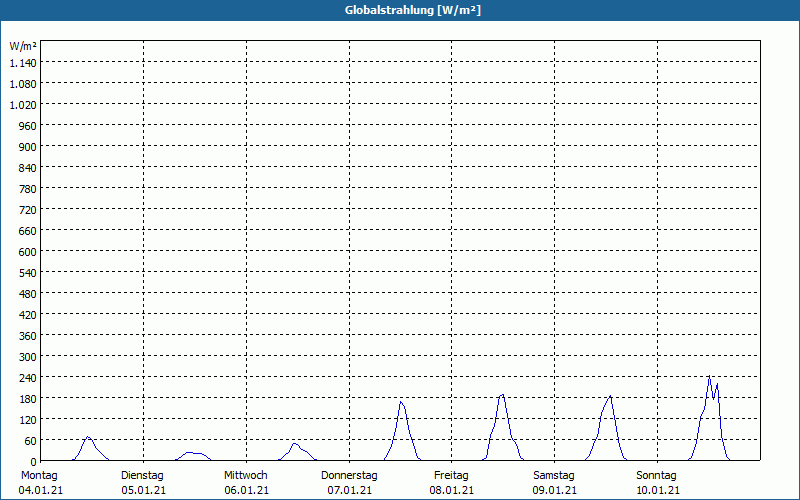Viewport: 800px width, 500px height.
Task: Select the Montag day label
Action: click(39, 476)
